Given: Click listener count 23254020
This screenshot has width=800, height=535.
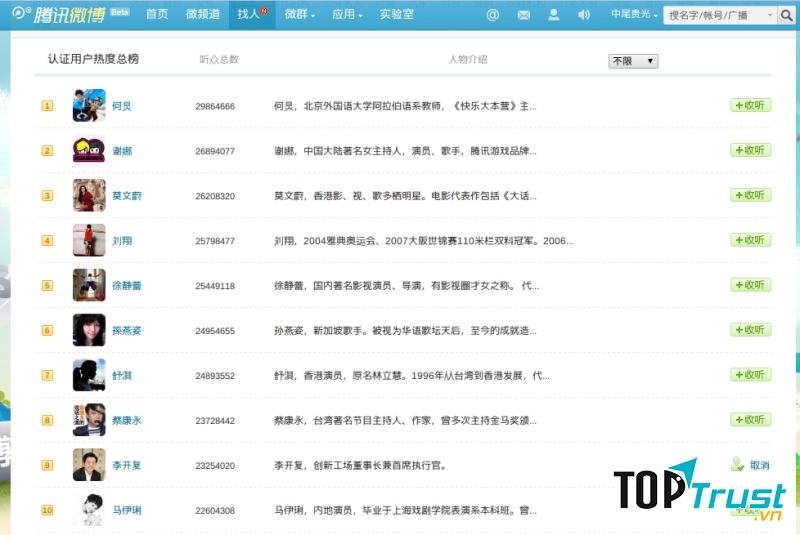Looking at the screenshot, I should pyautogui.click(x=215, y=466).
